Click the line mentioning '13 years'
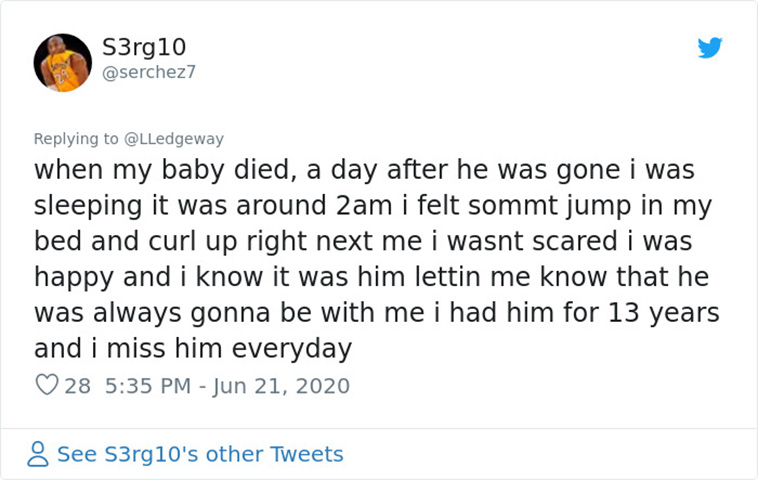758x480 pixels. pyautogui.click(x=377, y=313)
